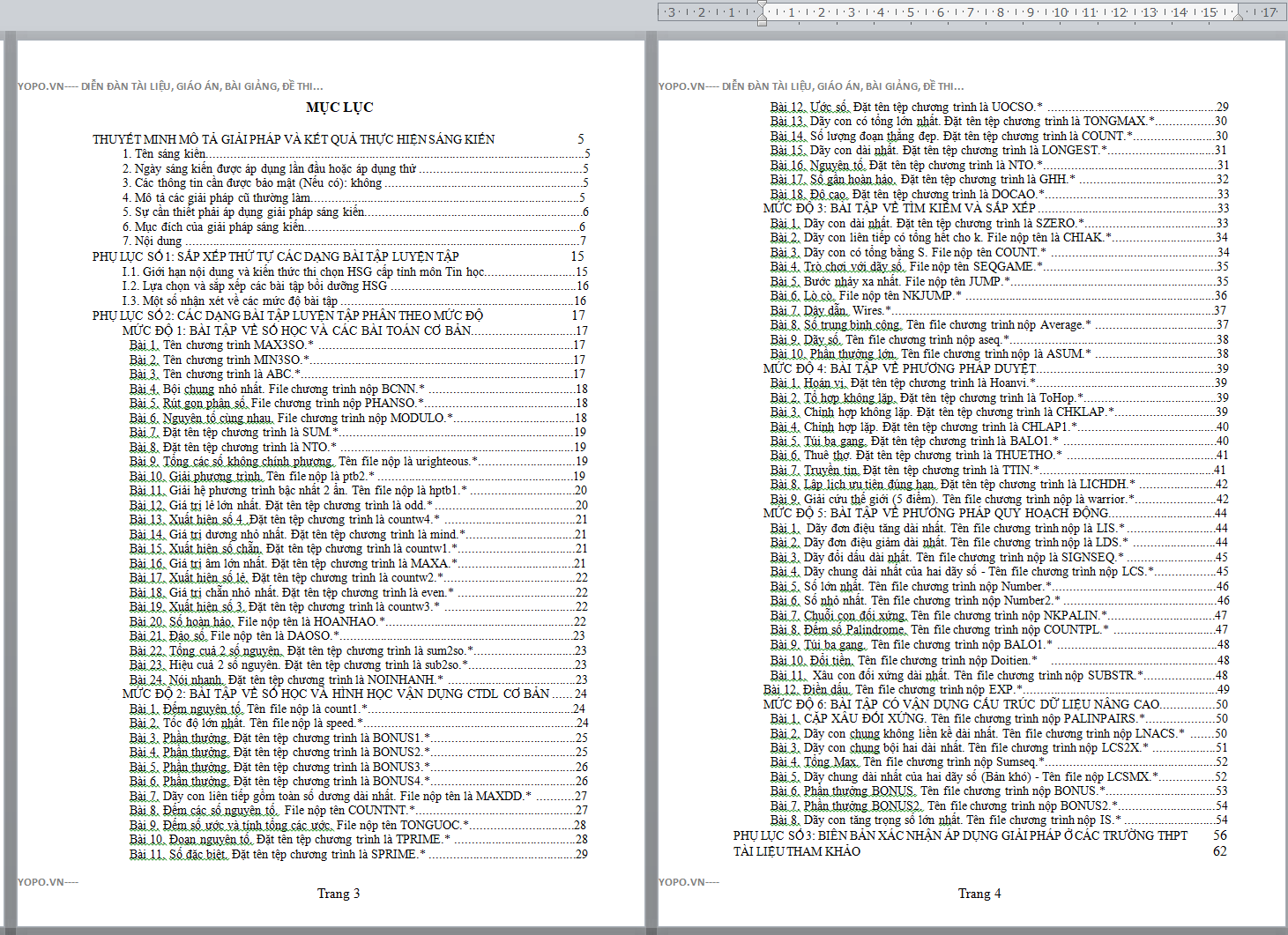The width and height of the screenshot is (1288, 935).
Task: Click 'Trang 3' page footer
Action: pos(339,894)
